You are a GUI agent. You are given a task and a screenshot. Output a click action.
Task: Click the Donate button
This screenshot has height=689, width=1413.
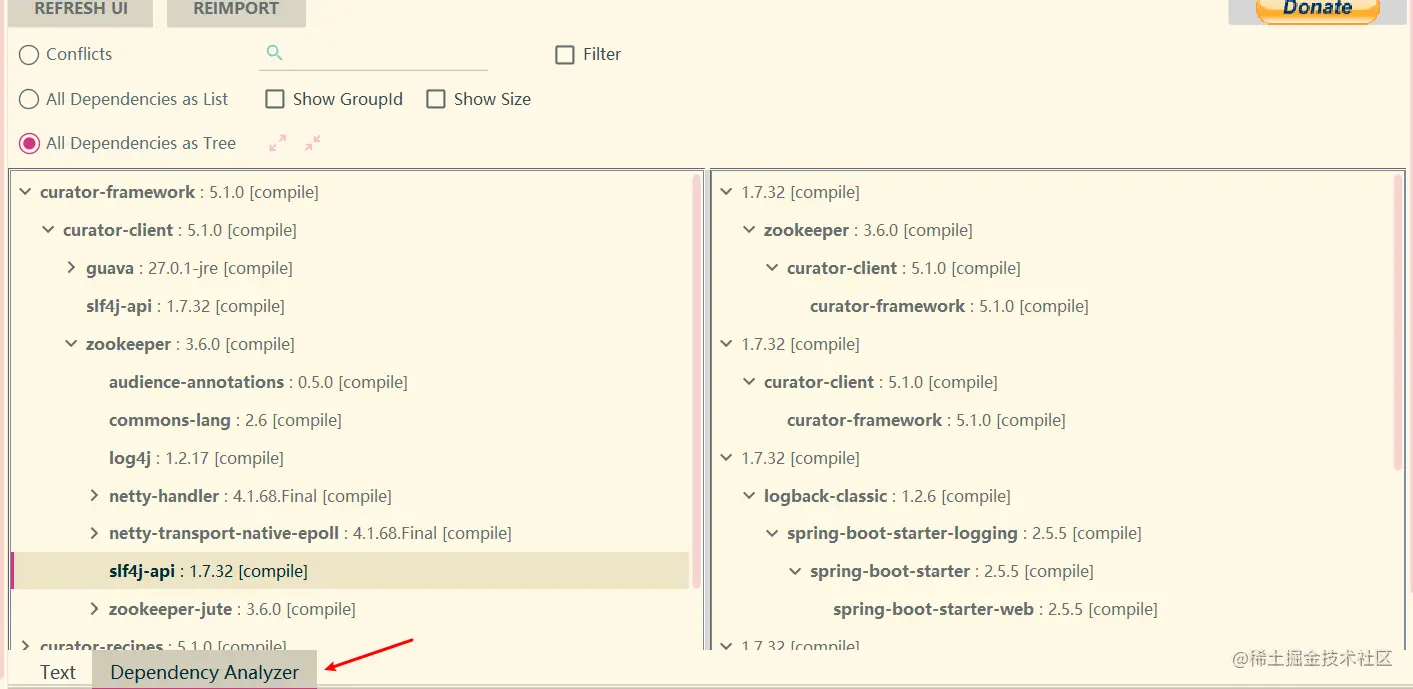[x=1318, y=10]
